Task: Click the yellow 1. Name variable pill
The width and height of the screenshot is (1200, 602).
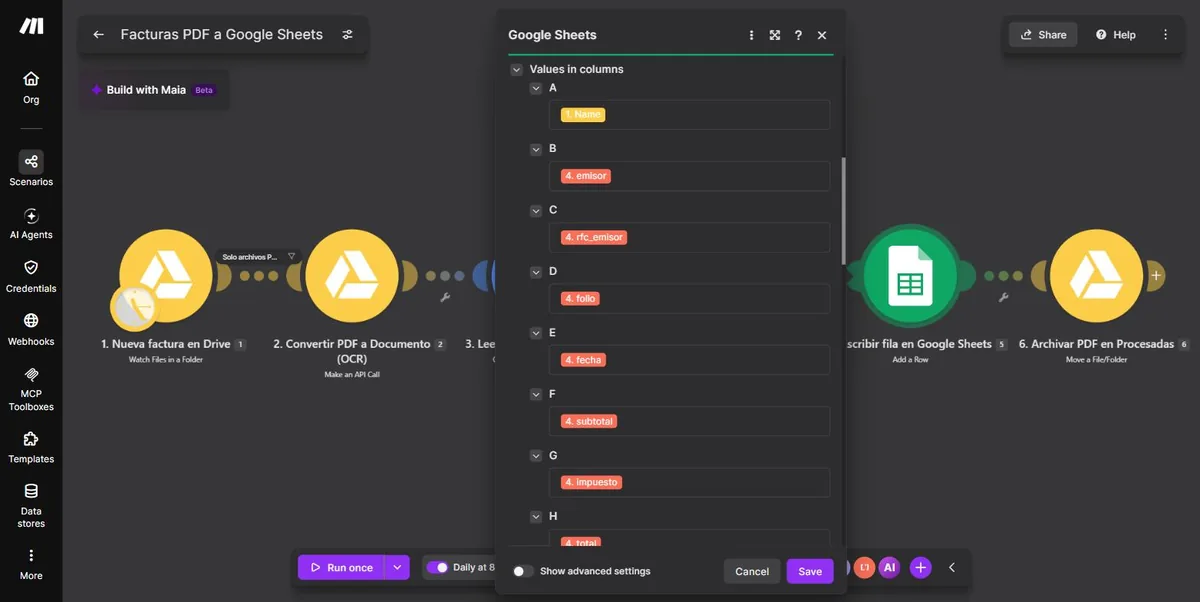Action: tap(583, 115)
